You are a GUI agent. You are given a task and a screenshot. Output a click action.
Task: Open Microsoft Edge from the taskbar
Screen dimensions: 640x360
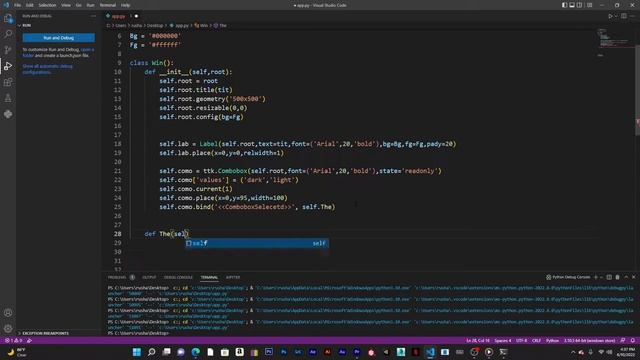coord(196,352)
